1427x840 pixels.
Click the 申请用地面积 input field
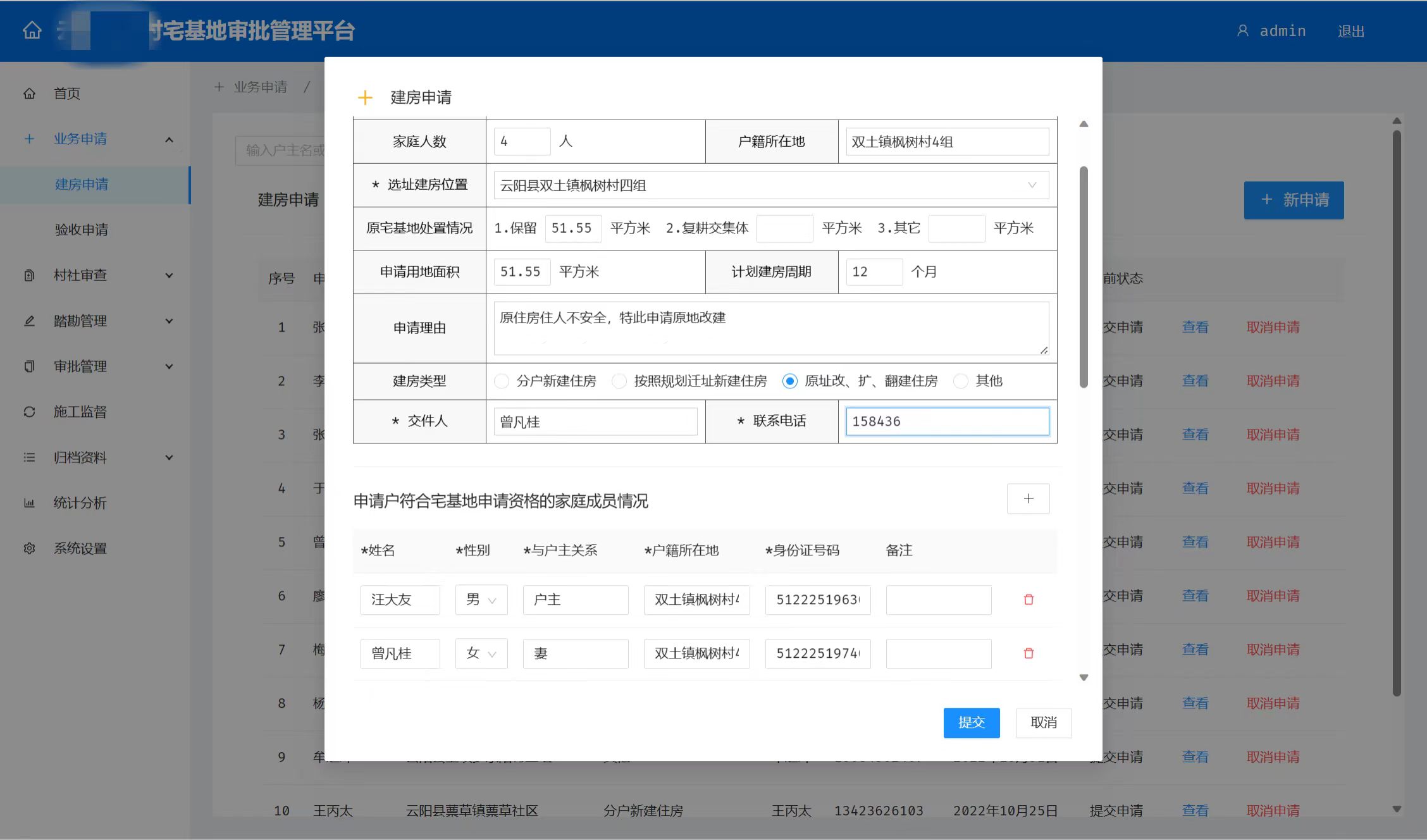point(522,272)
